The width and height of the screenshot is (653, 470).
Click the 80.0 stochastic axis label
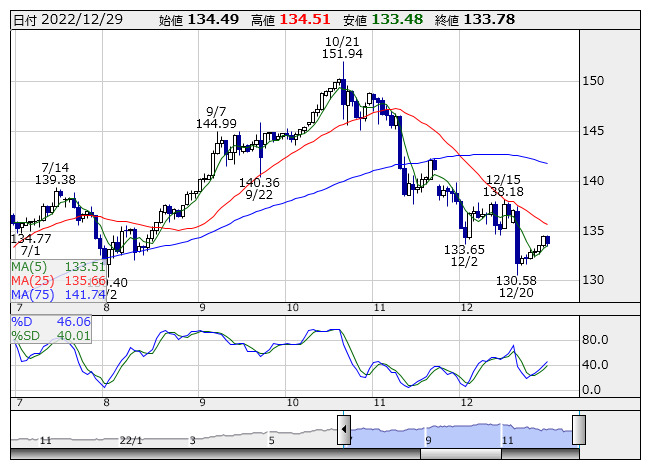595,340
